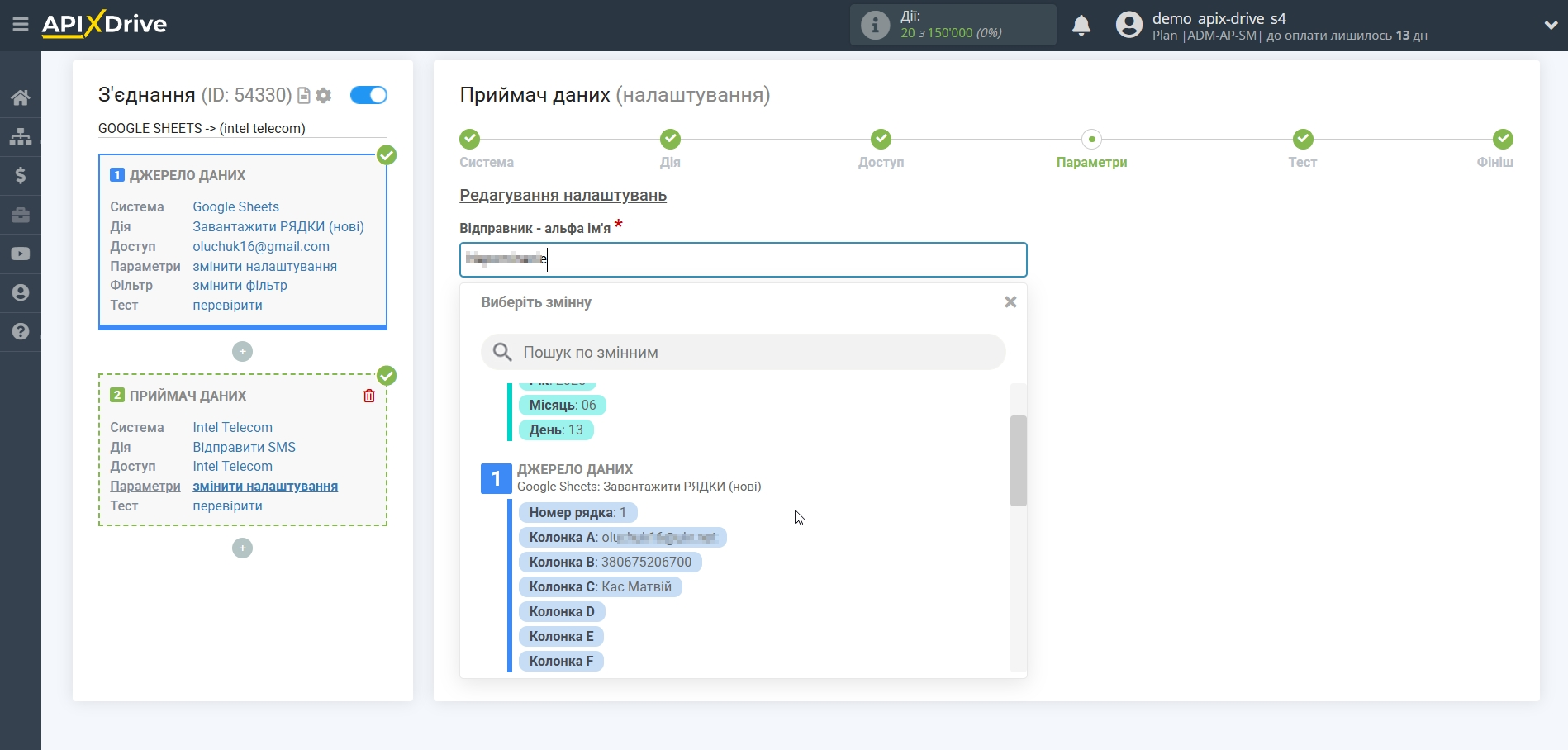
Task: Add a step after data receiver
Action: click(242, 548)
